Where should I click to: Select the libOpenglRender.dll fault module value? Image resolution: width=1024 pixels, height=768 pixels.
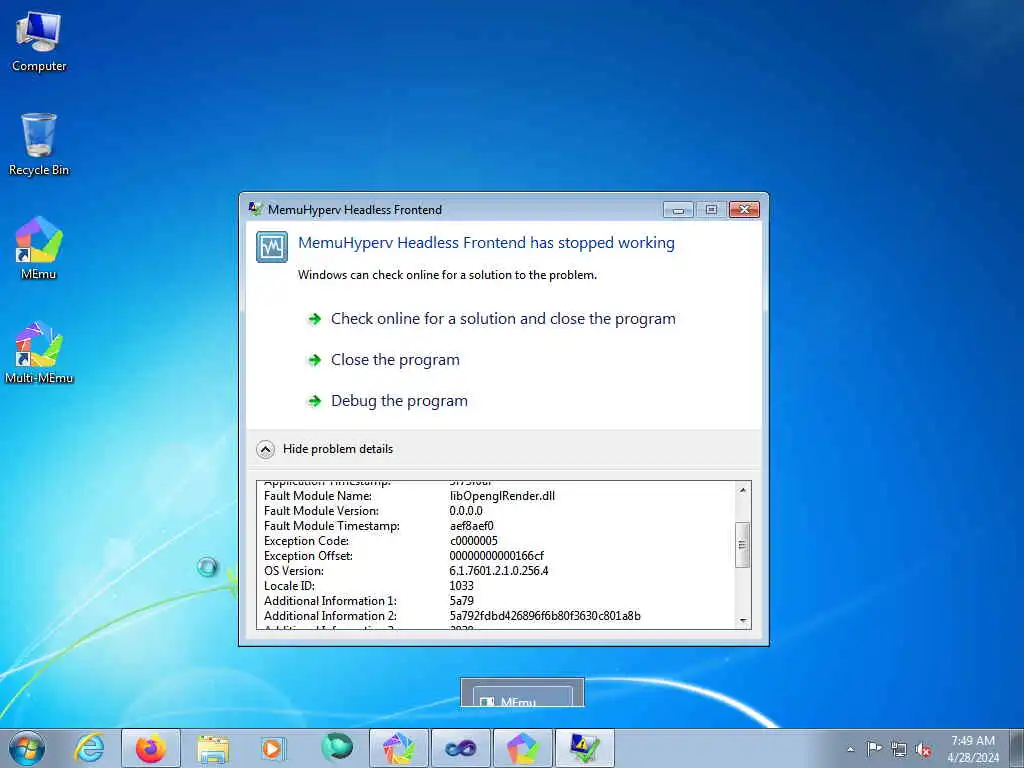coord(502,496)
